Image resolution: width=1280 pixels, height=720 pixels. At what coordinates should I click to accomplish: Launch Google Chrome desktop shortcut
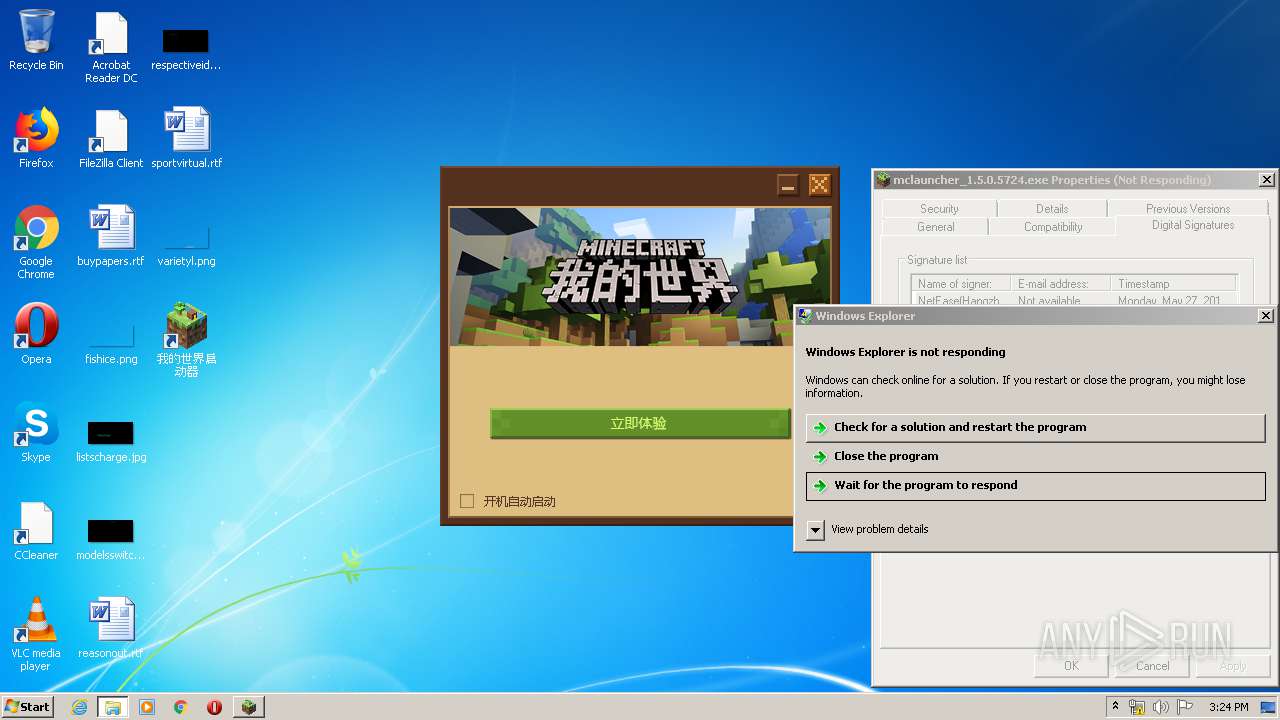point(36,242)
